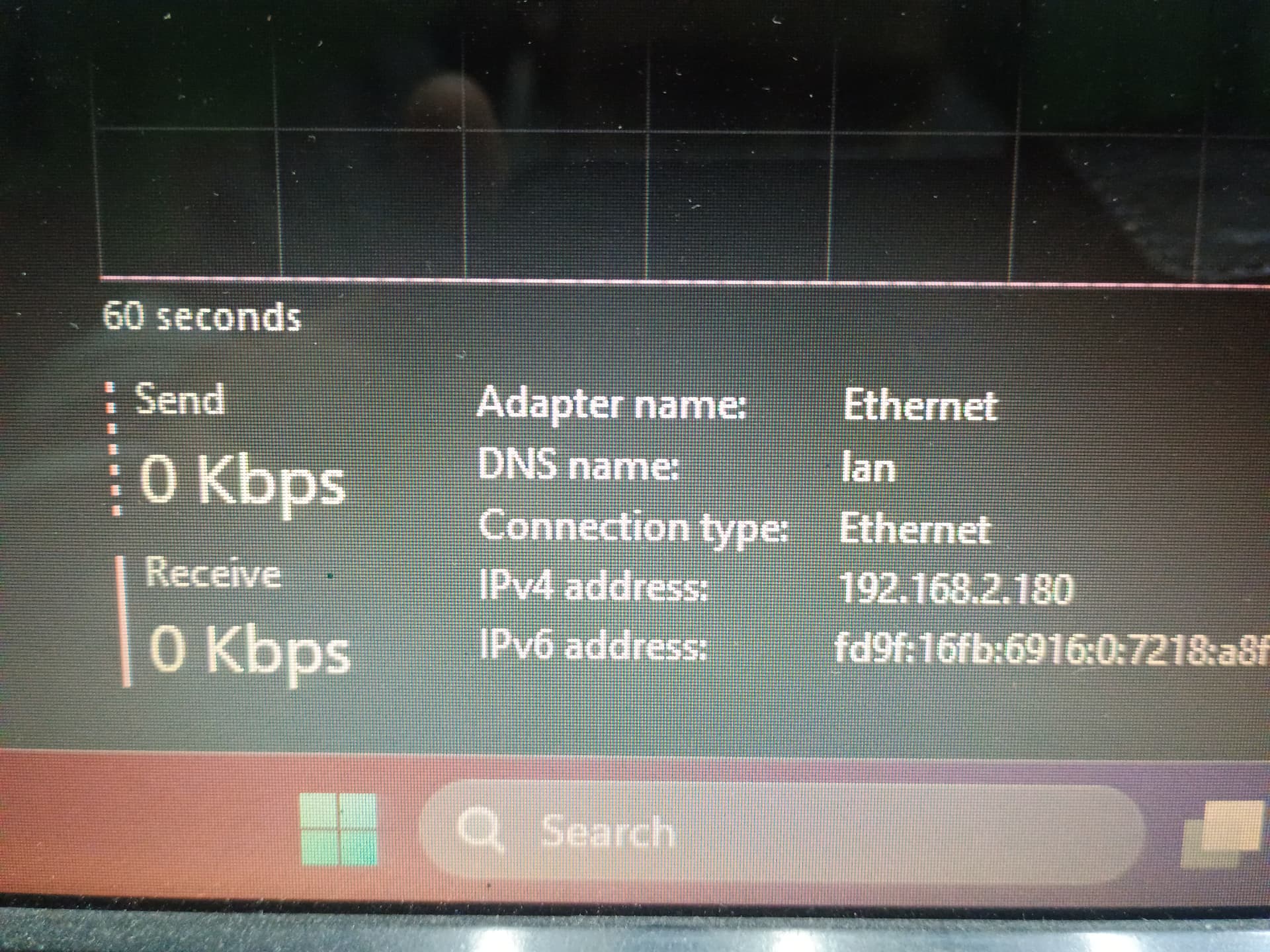Click the Ethernet adapter name value
Image resolution: width=1270 pixels, height=952 pixels.
click(x=920, y=405)
